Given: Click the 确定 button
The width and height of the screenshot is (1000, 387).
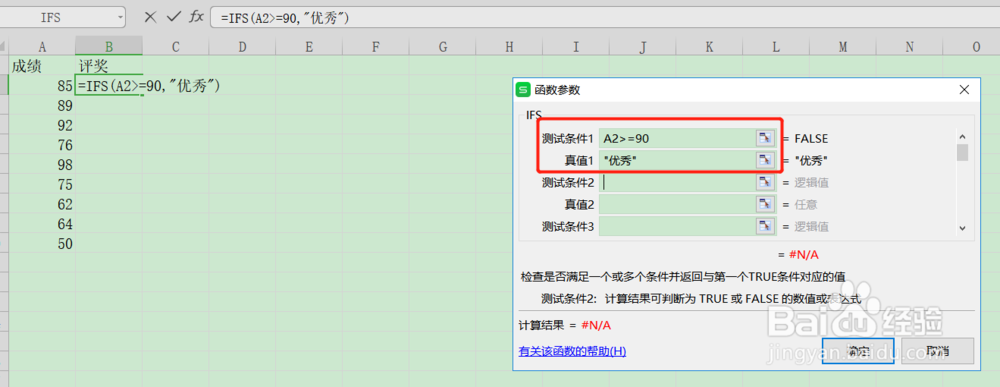Looking at the screenshot, I should (858, 351).
